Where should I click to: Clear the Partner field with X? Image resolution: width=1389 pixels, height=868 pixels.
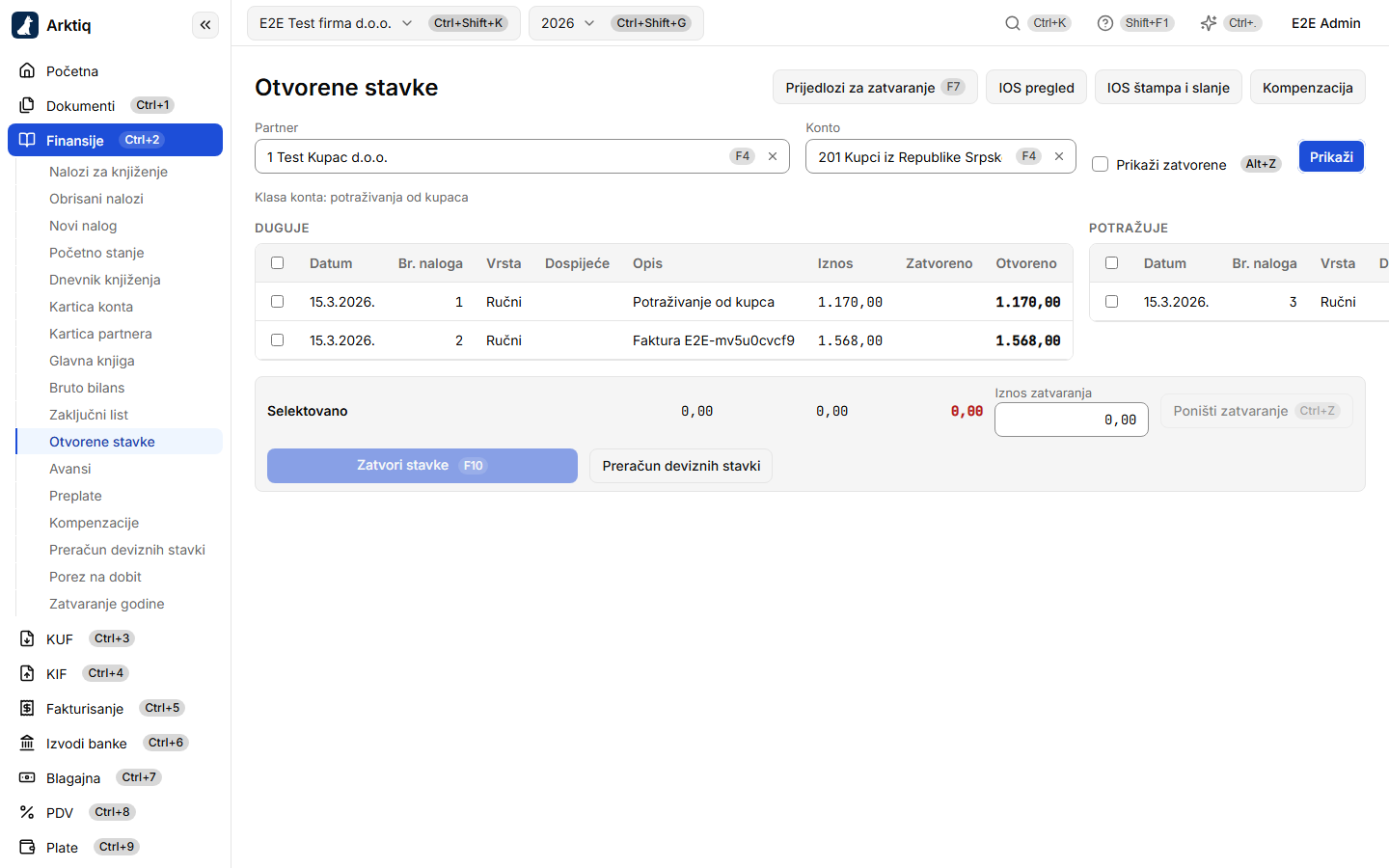click(773, 156)
